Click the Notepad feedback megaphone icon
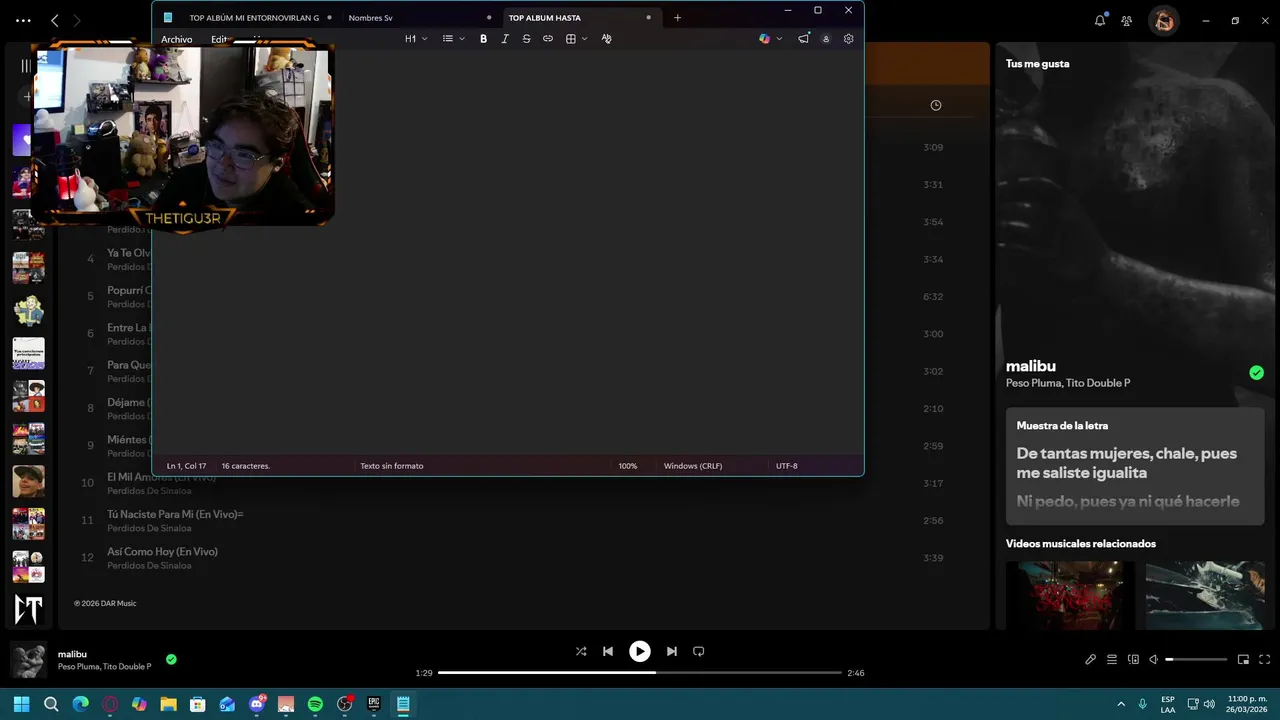This screenshot has width=1280, height=720. (x=804, y=39)
